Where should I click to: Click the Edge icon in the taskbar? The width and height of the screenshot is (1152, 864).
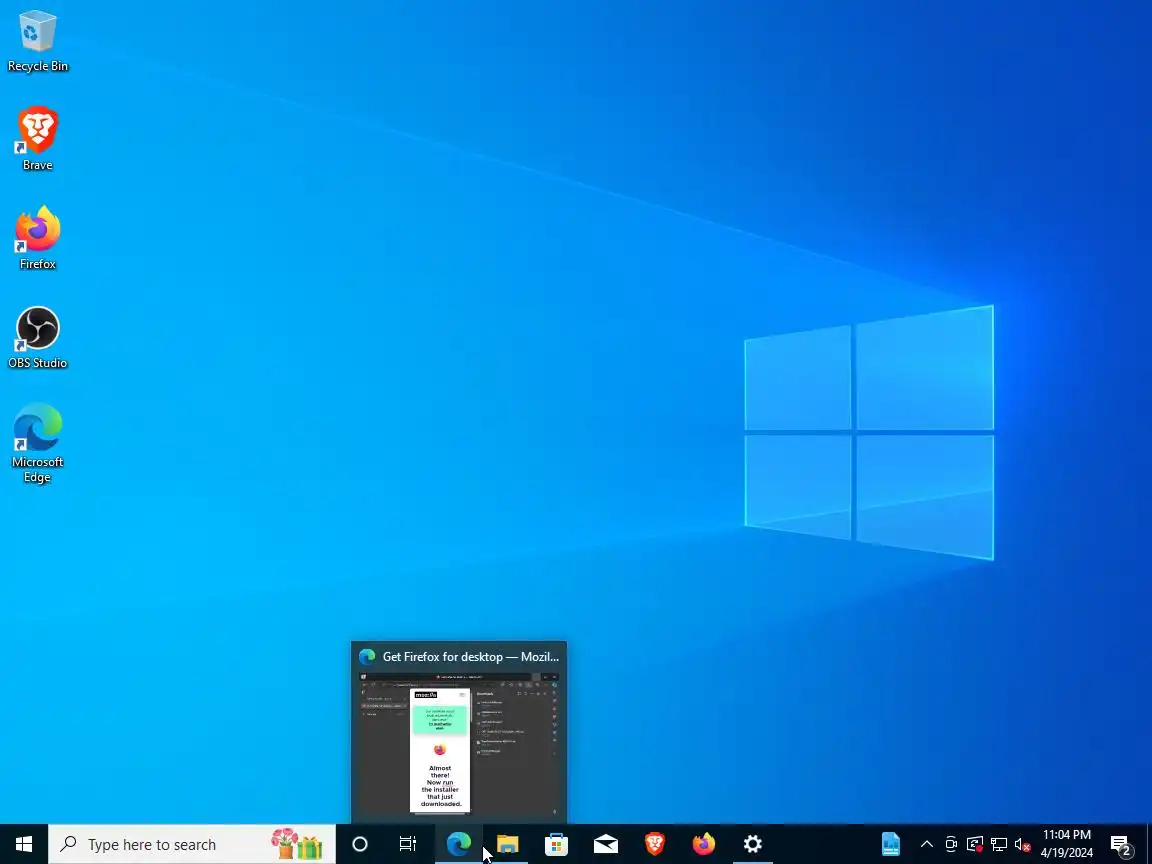pyautogui.click(x=459, y=844)
